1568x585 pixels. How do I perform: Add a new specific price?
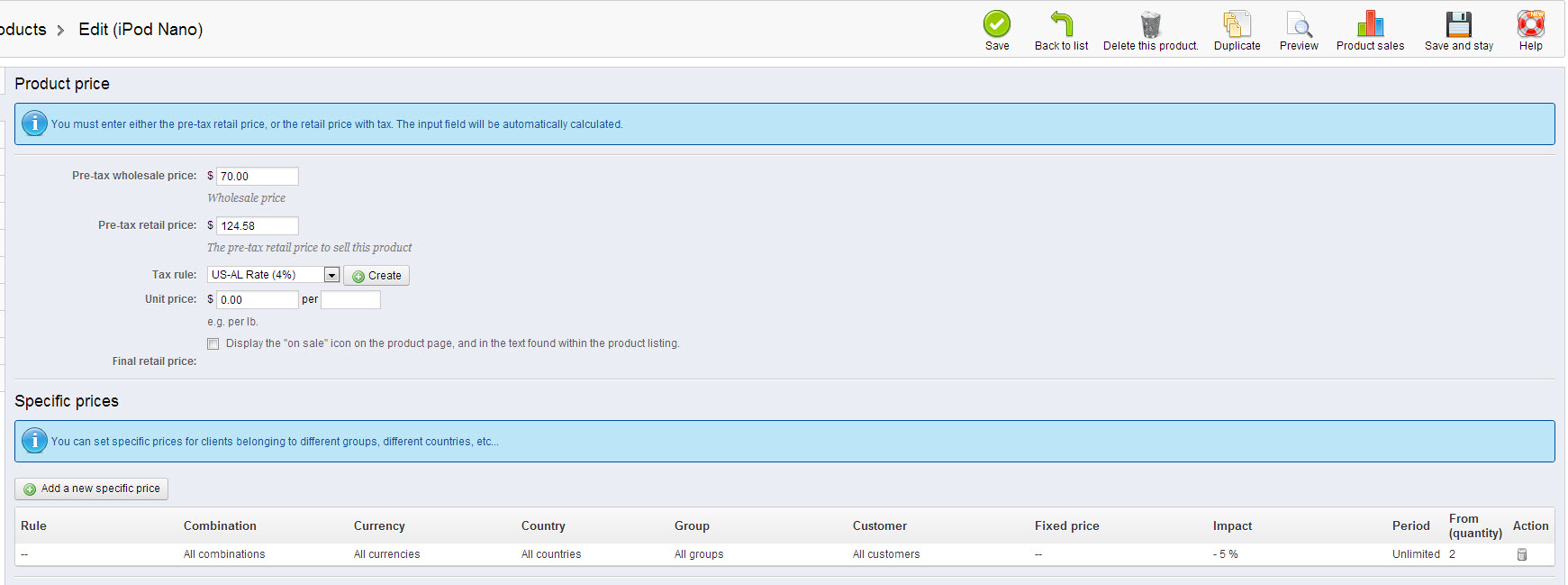(x=92, y=489)
